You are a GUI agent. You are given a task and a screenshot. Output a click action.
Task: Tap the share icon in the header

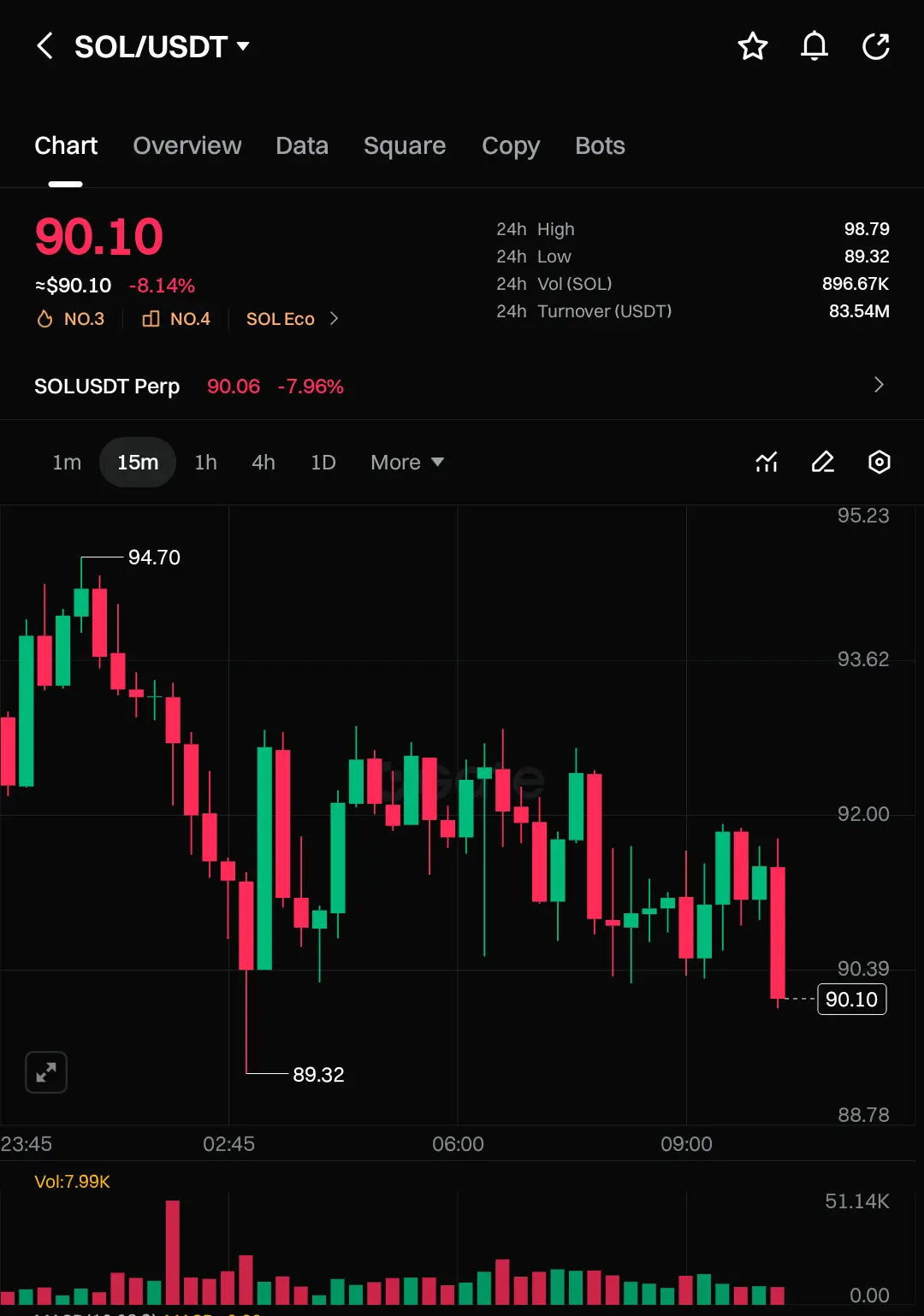click(x=876, y=46)
